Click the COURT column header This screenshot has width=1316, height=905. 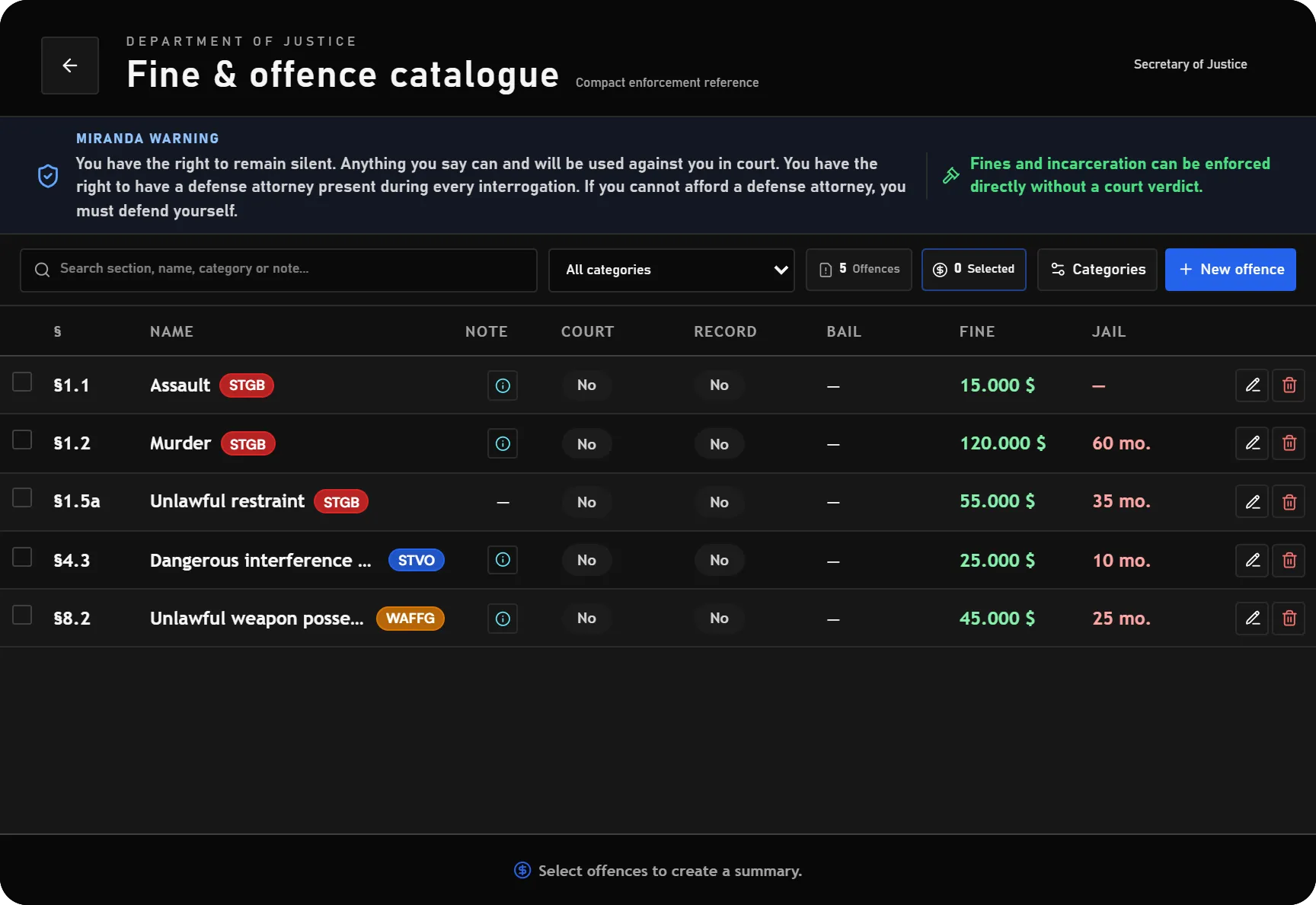tap(587, 331)
